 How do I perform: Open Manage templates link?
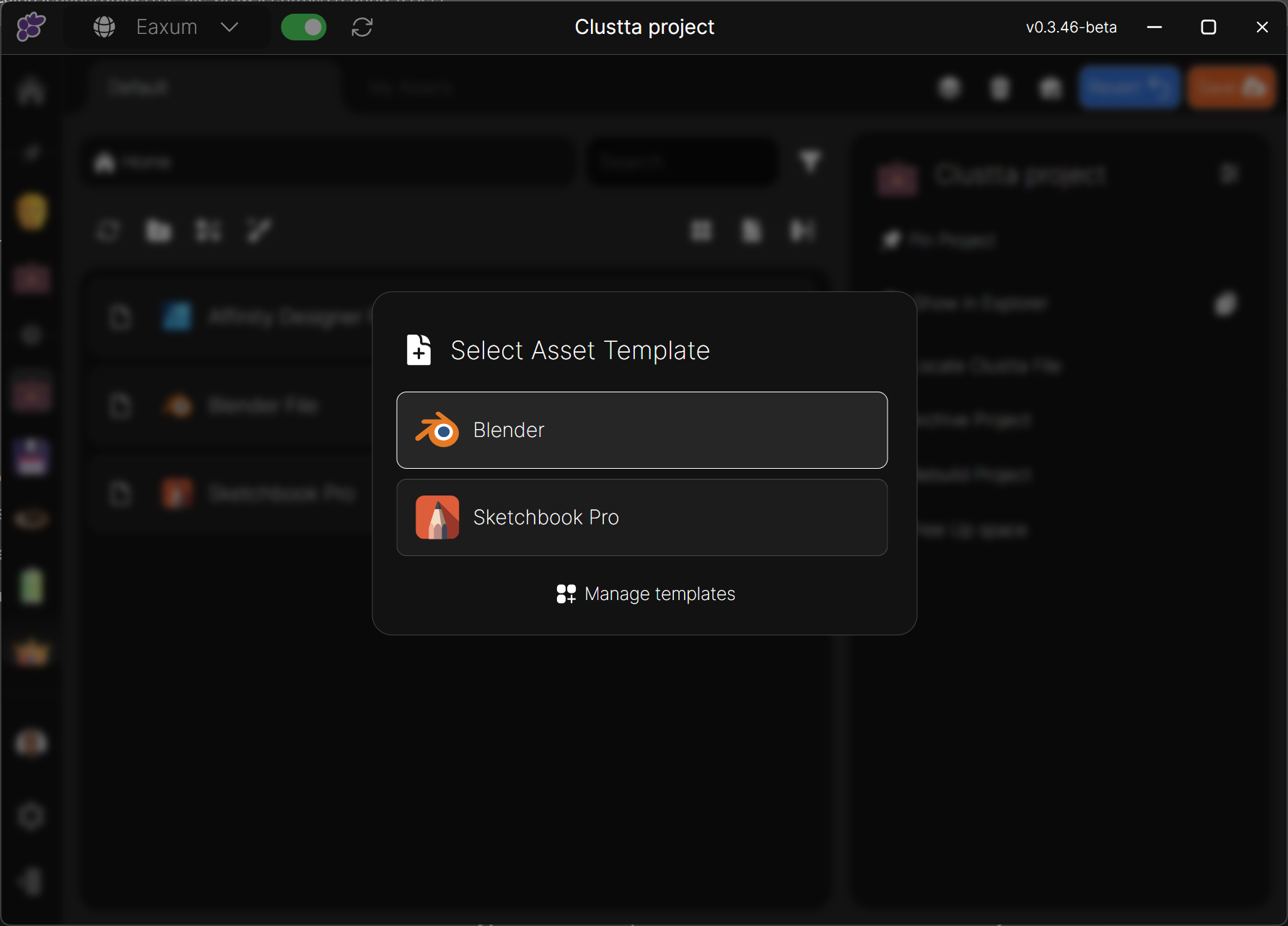point(646,594)
